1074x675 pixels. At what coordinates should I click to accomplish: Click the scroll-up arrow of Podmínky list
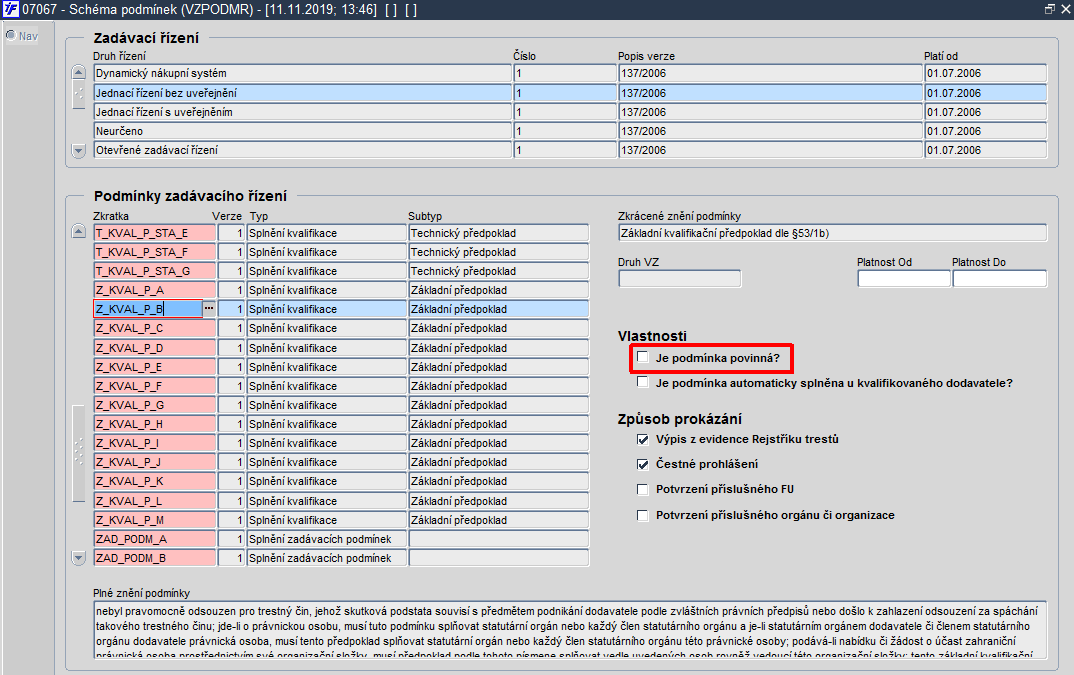pyautogui.click(x=79, y=232)
